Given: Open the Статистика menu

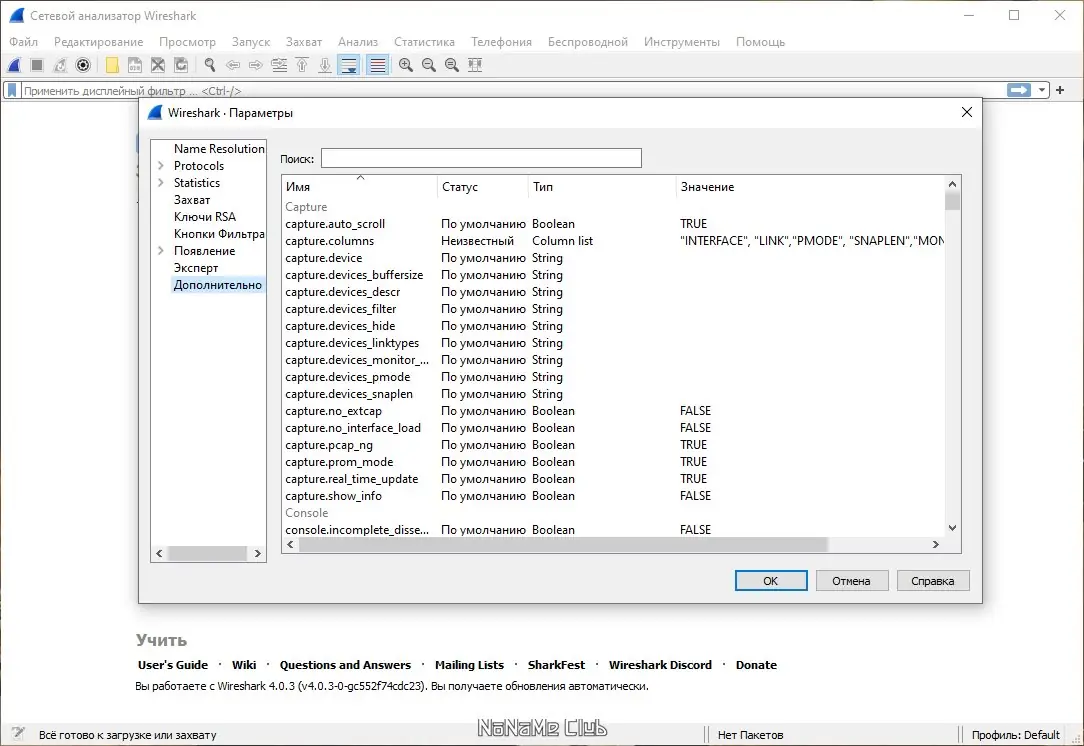Looking at the screenshot, I should pos(424,42).
